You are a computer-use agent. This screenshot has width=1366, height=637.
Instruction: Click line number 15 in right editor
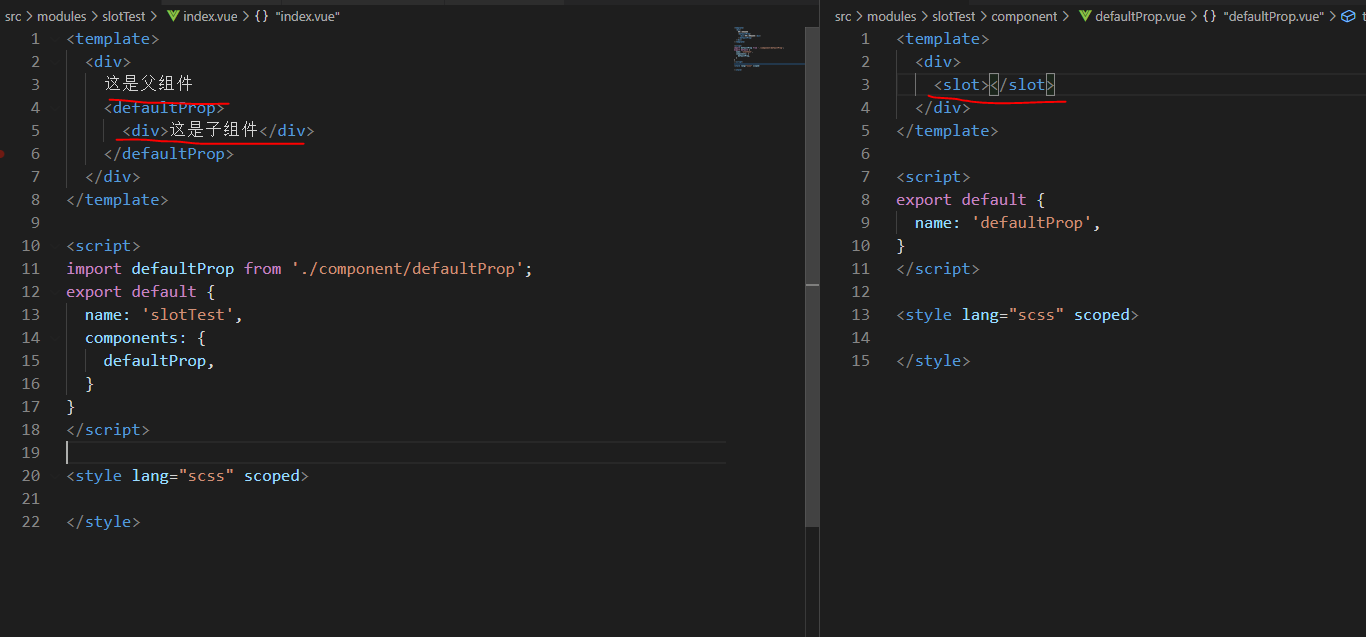(860, 360)
